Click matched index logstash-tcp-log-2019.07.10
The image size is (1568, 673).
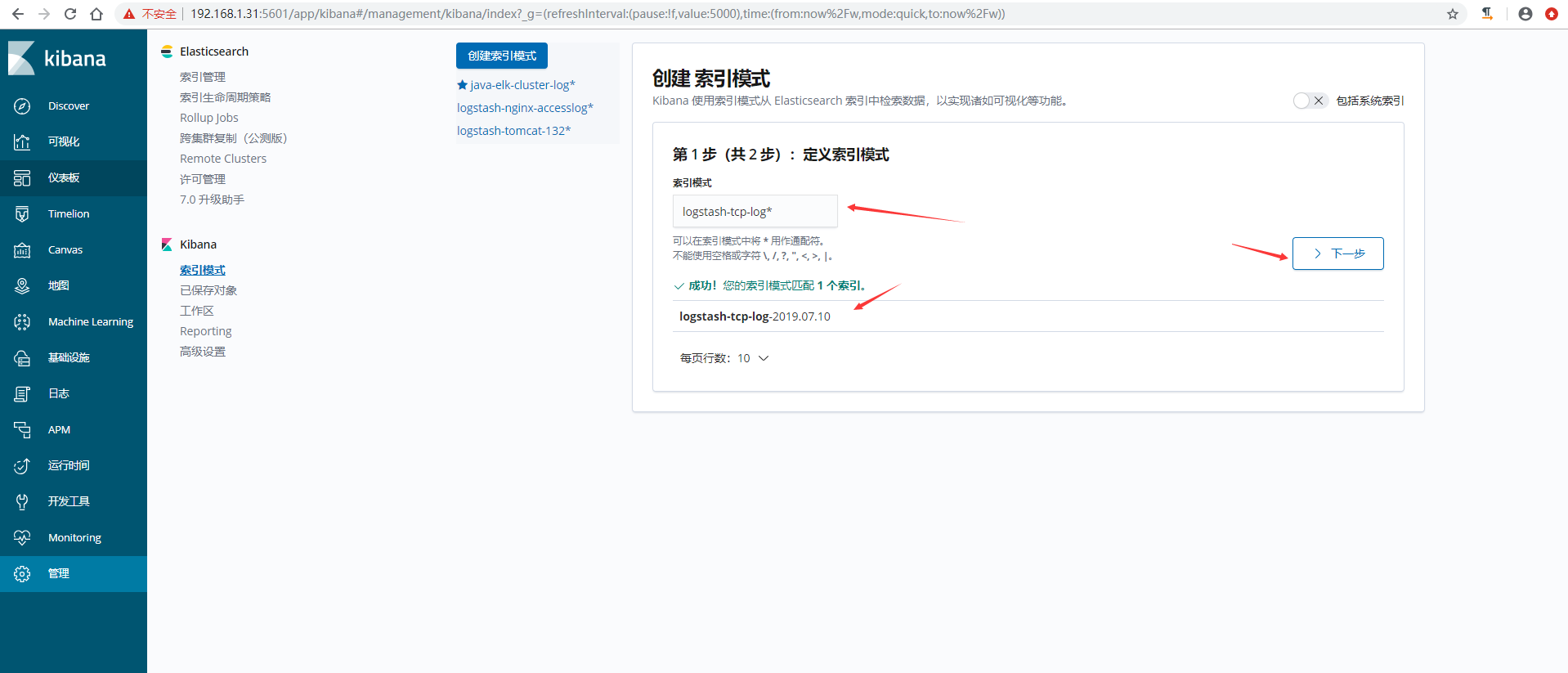coord(755,316)
